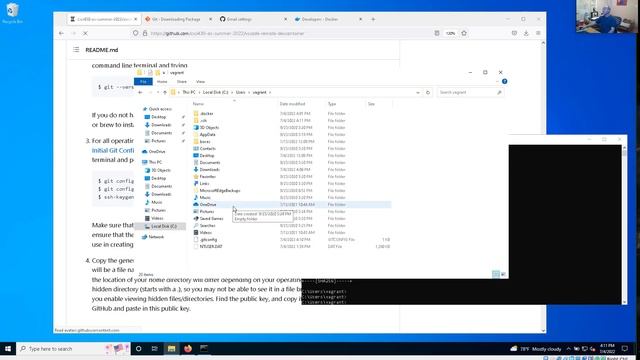Image resolution: width=640 pixels, height=360 pixels.
Task: Open terminal app from the taskbar
Action: (204, 349)
